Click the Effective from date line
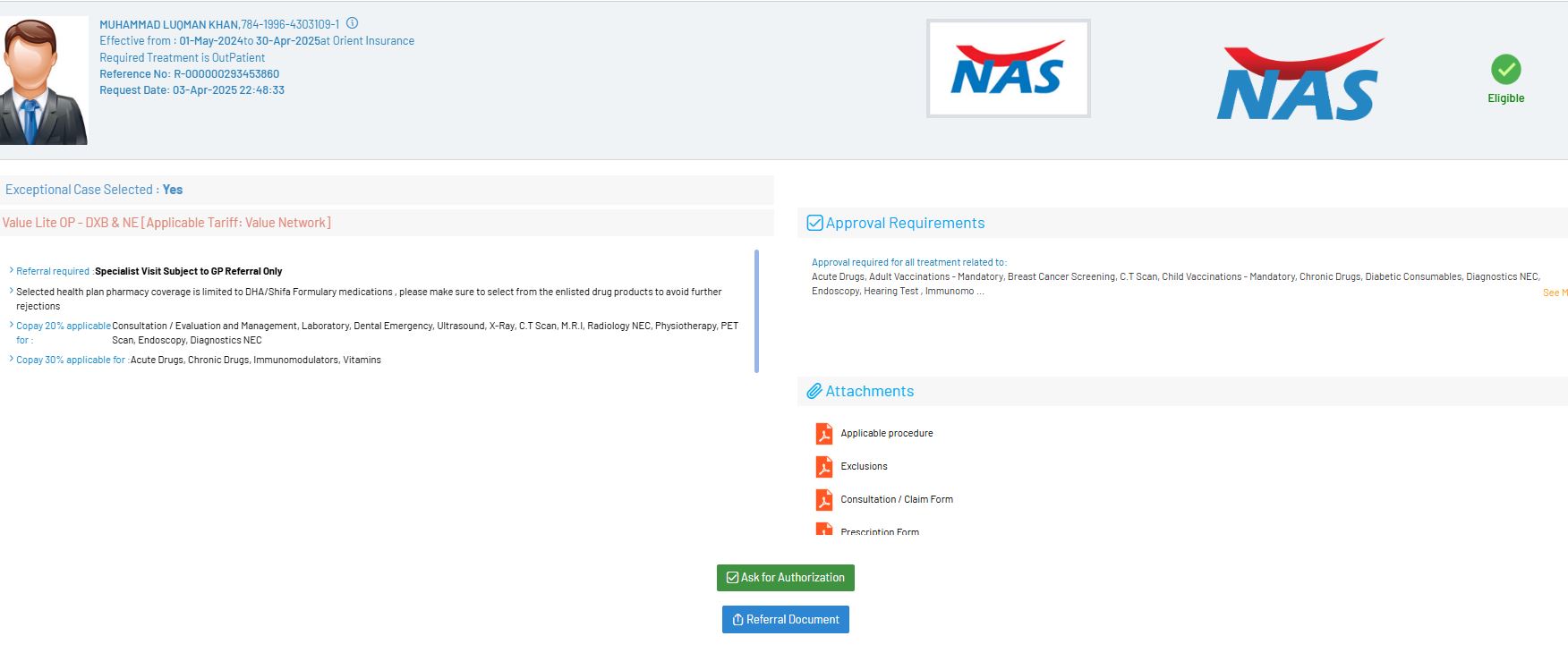Image resolution: width=1568 pixels, height=670 pixels. pos(257,40)
